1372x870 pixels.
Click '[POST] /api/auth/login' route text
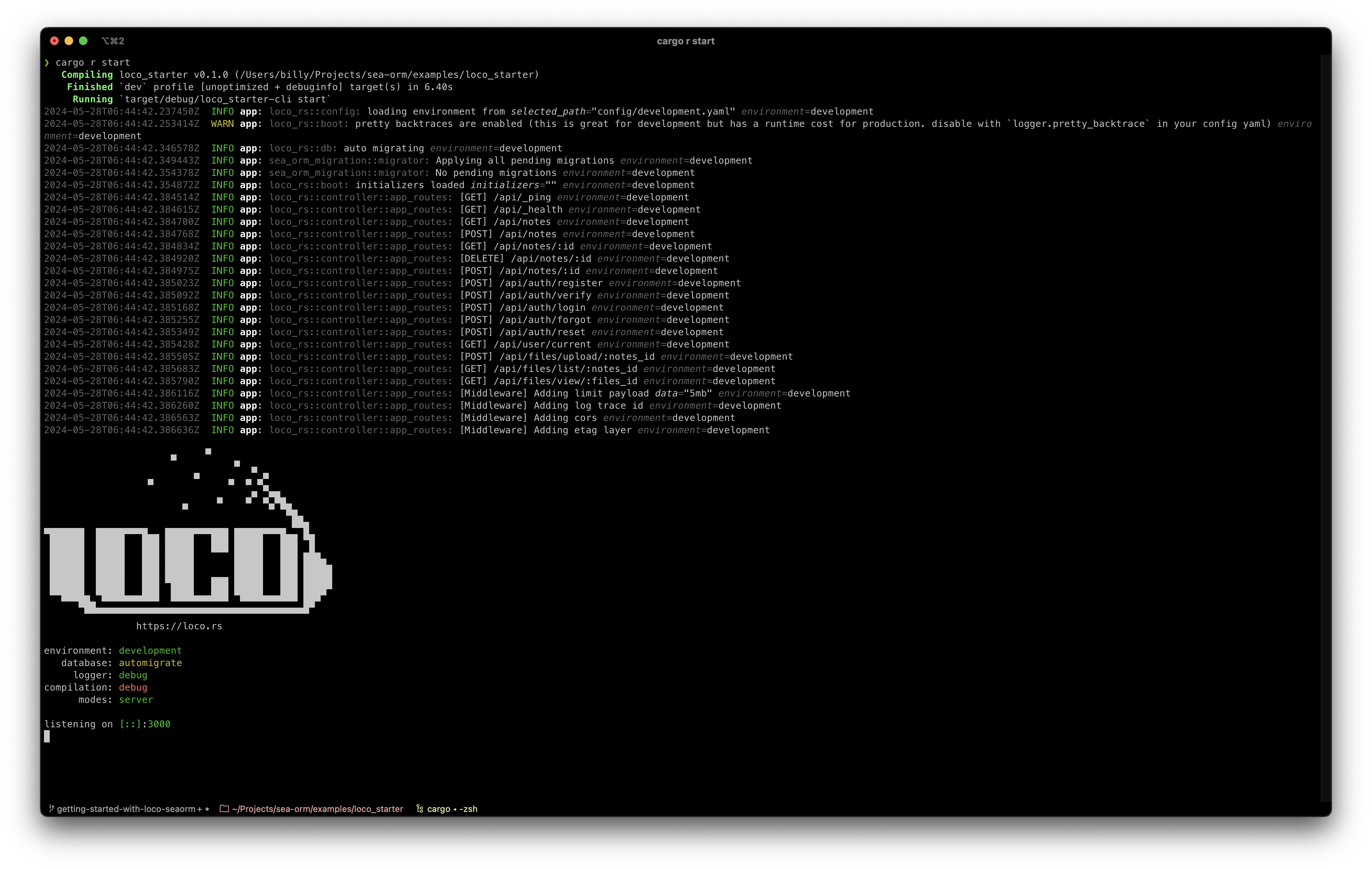[522, 308]
